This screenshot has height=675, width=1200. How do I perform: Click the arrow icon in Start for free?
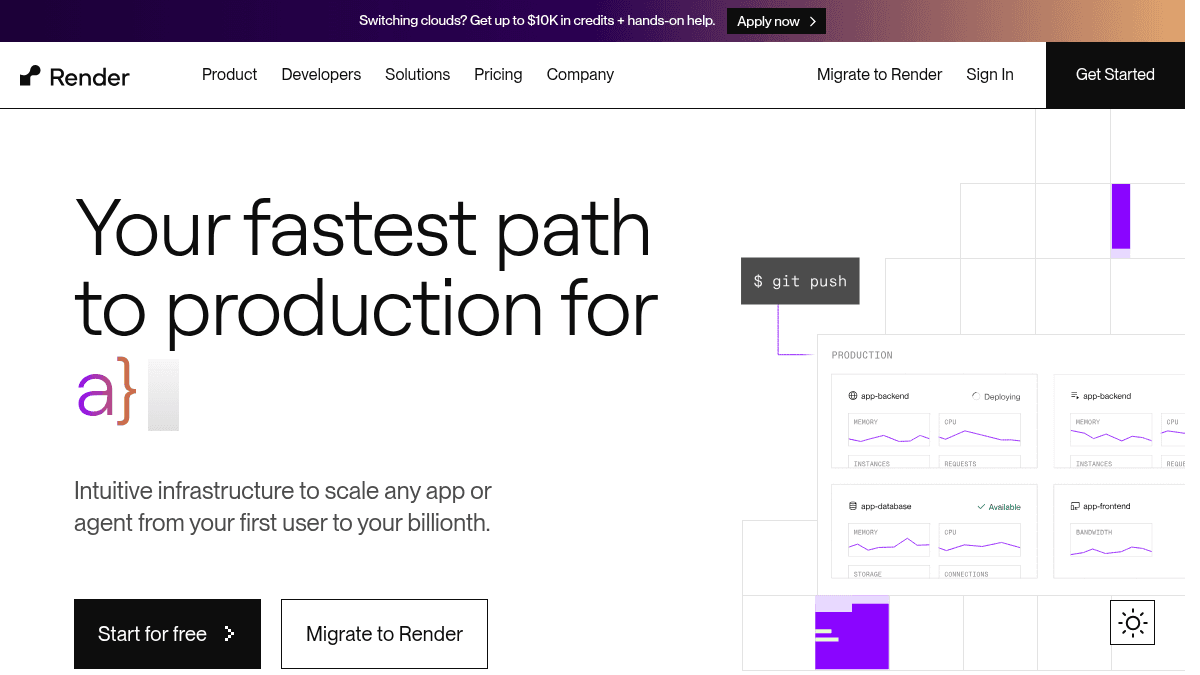(x=229, y=634)
